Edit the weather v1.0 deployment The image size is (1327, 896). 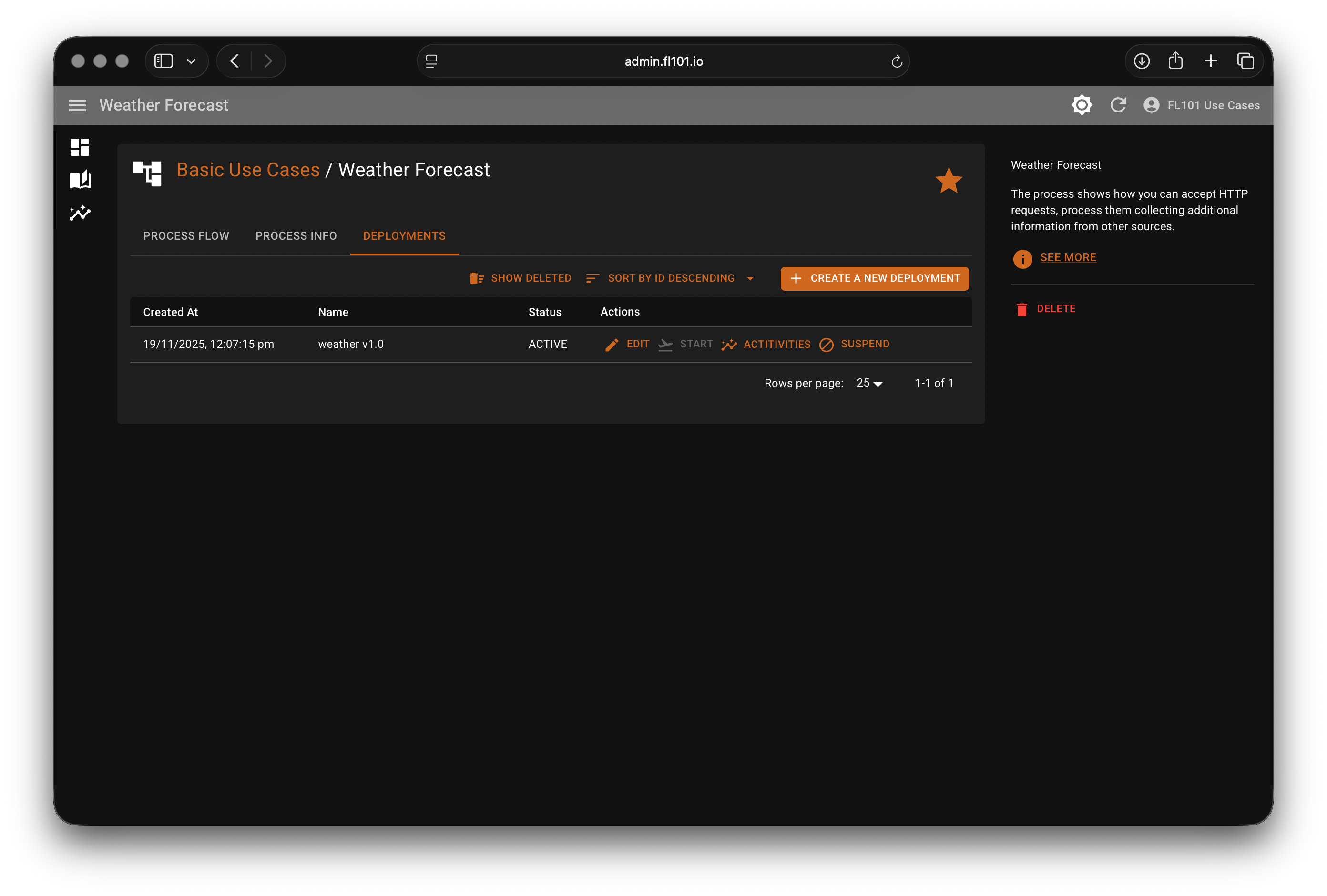point(627,344)
